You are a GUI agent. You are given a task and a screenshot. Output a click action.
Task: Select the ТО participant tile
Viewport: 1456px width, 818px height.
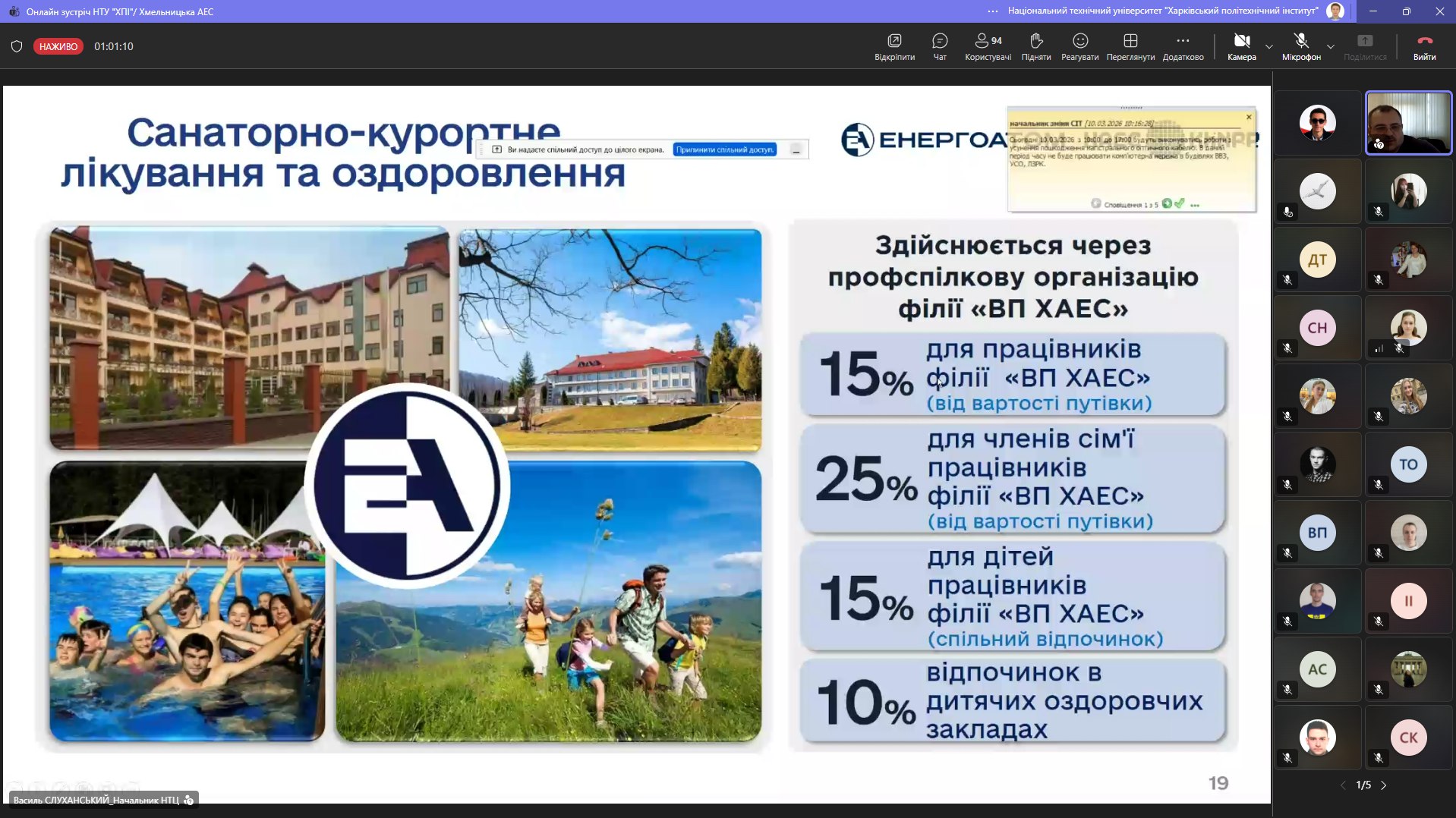(1409, 464)
